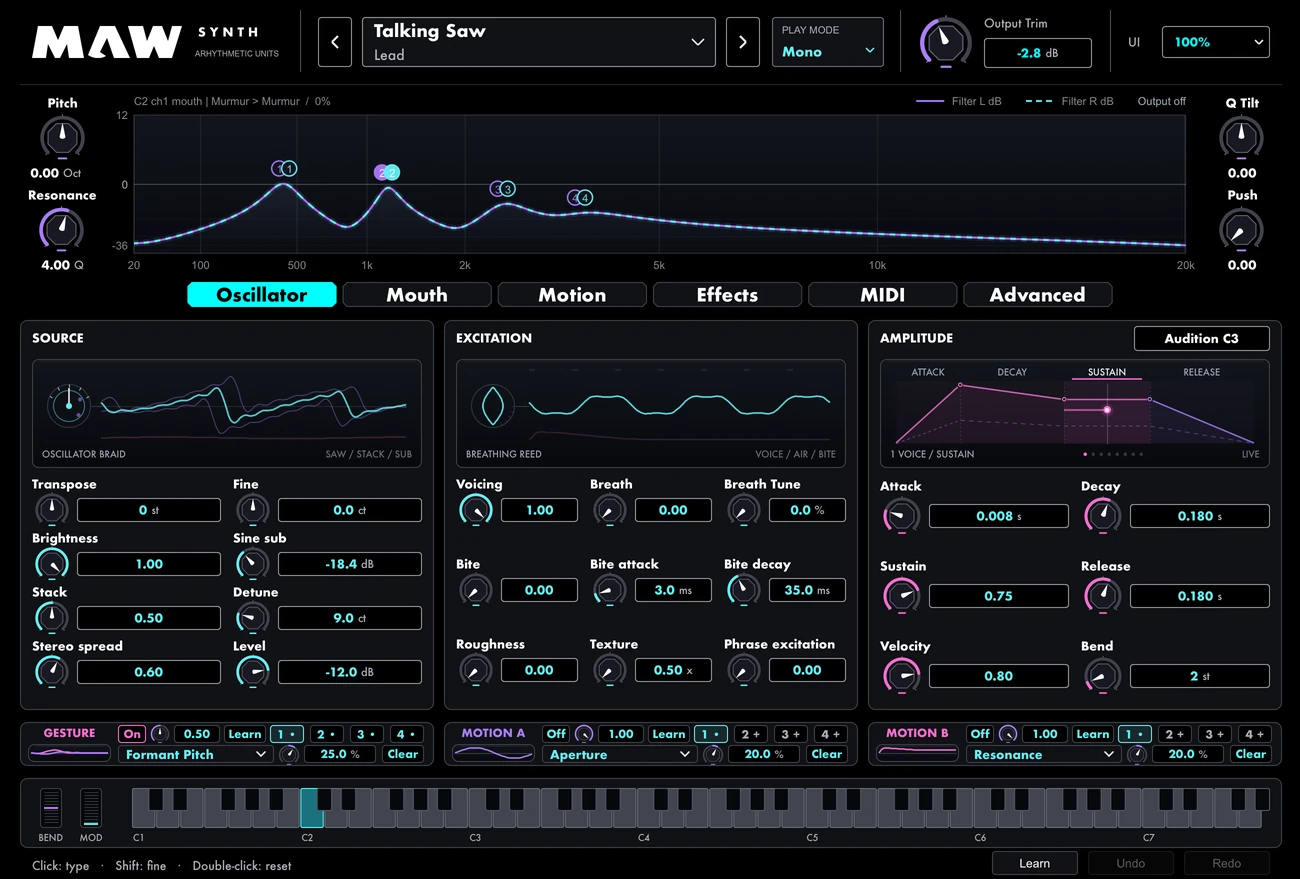Viewport: 1300px width, 879px height.
Task: Open the Talking Saw preset dropdown
Action: 539,42
